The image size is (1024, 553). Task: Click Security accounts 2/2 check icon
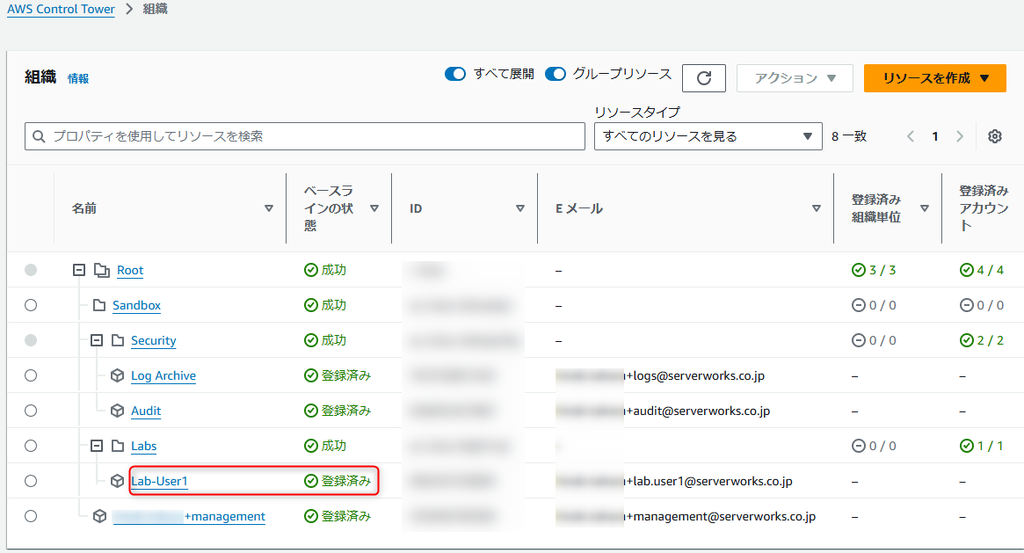coord(967,340)
